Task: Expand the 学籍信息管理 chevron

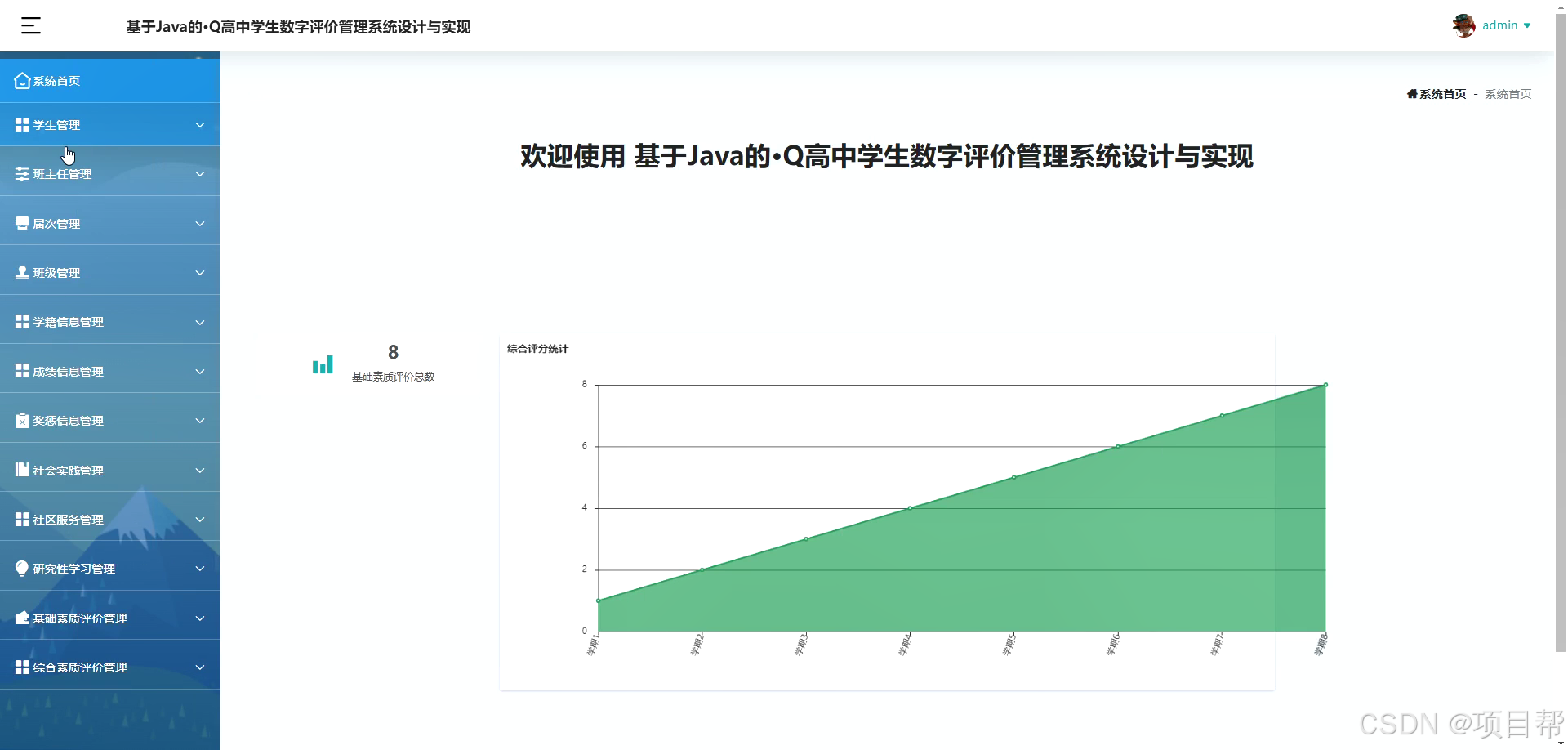Action: coord(200,322)
